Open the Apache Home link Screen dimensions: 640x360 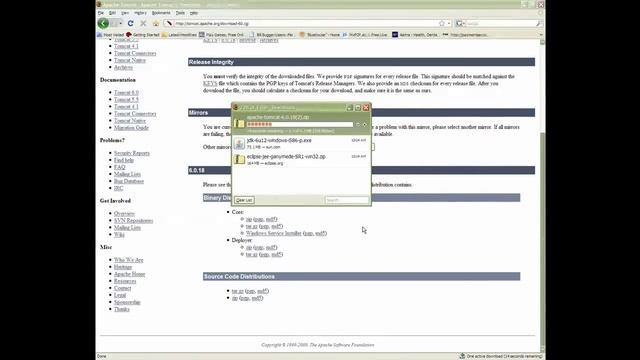[x=129, y=274]
